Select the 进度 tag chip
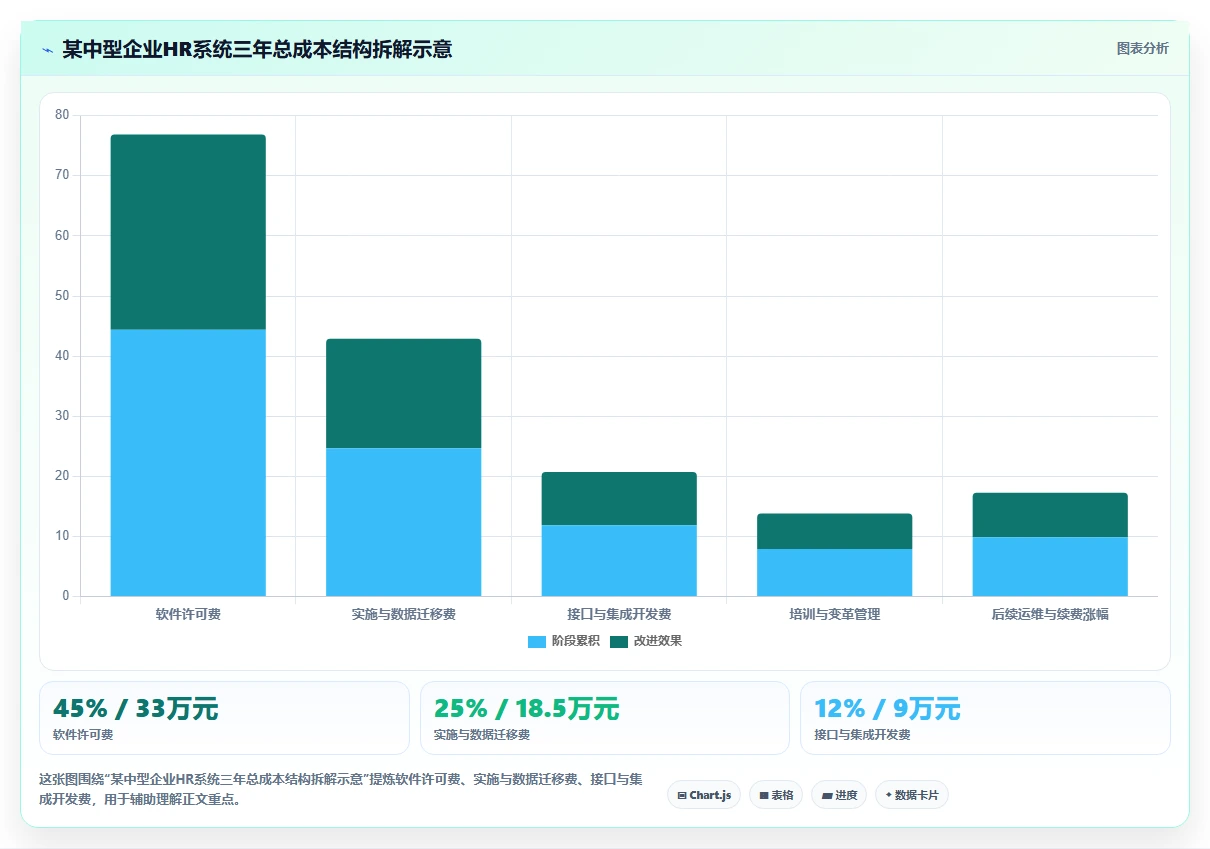 click(x=839, y=795)
